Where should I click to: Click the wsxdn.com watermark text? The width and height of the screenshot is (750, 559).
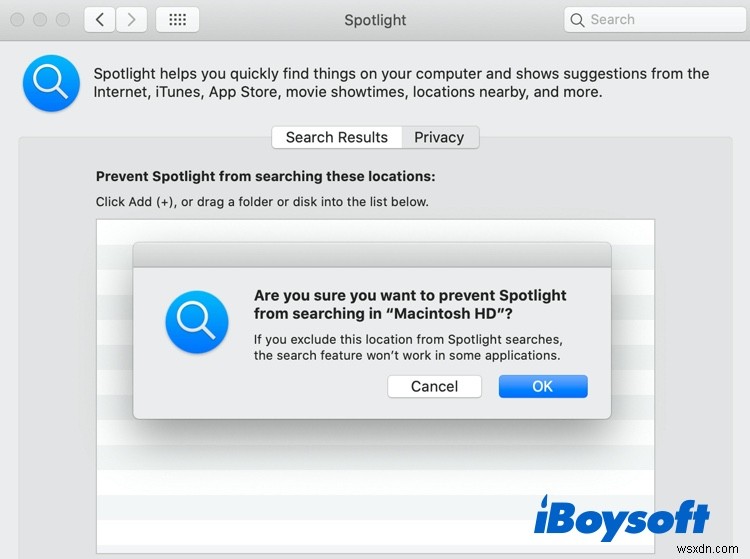click(708, 548)
